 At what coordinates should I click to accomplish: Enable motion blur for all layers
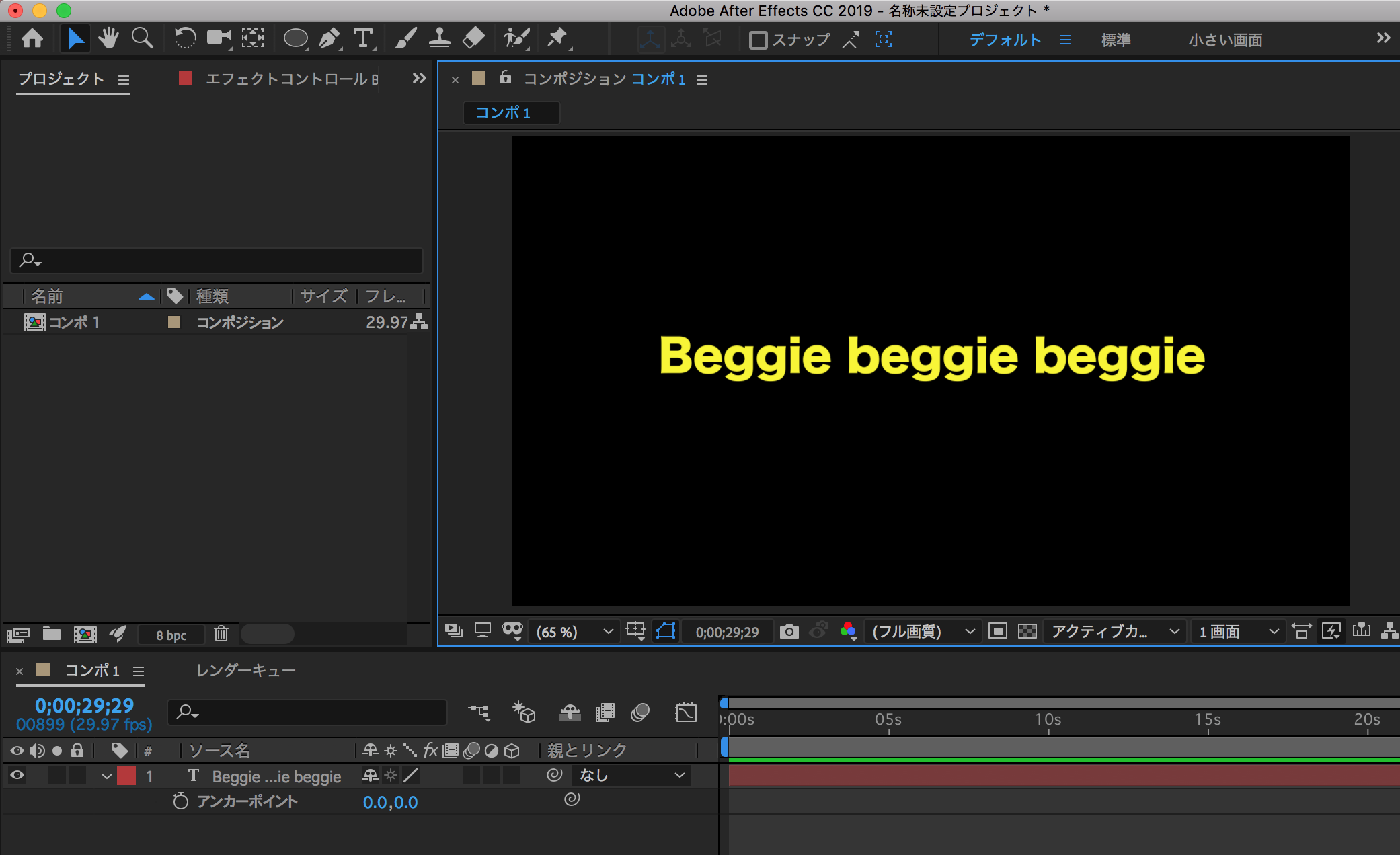[x=640, y=712]
